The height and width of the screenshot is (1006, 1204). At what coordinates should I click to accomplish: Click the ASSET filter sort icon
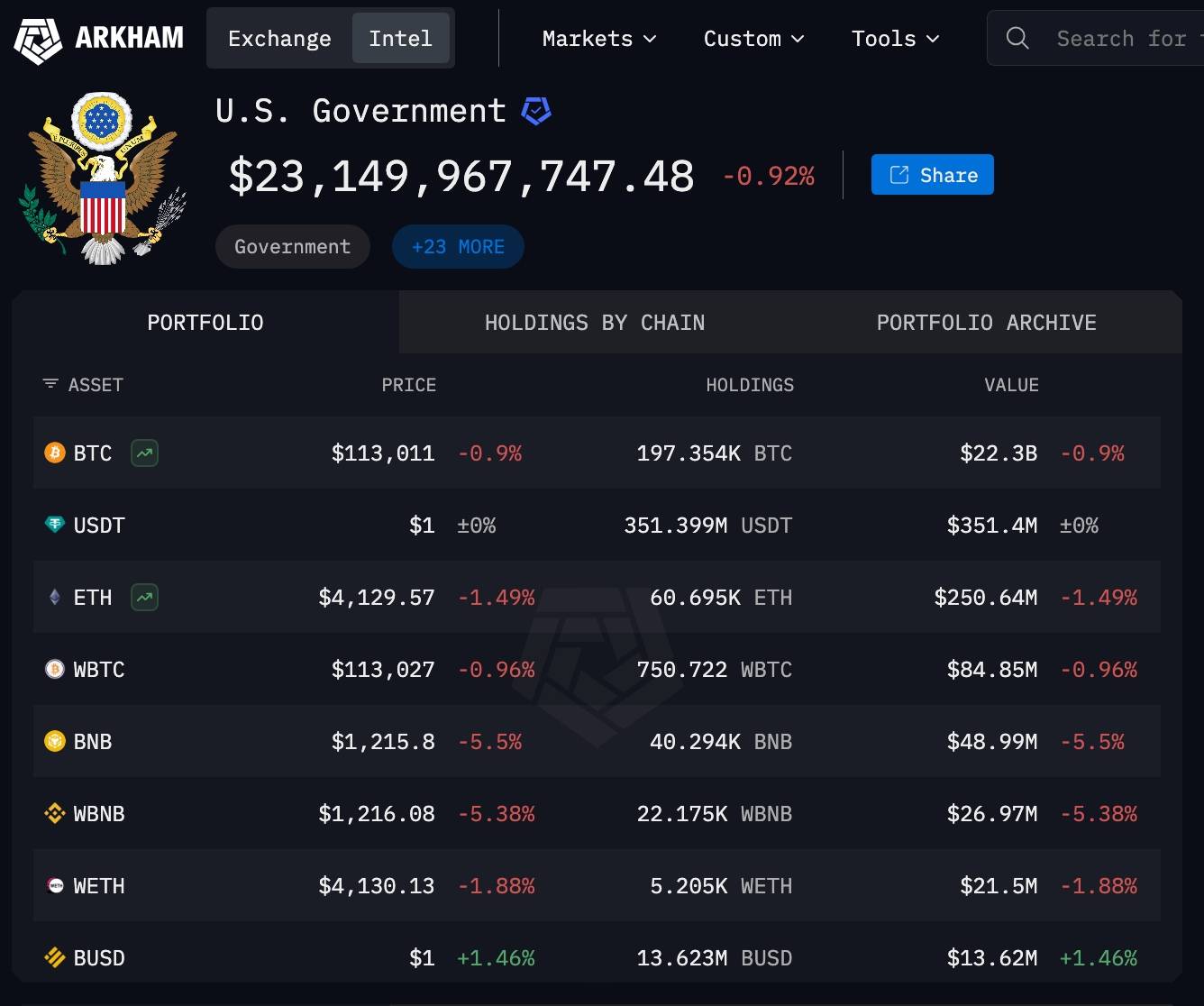pyautogui.click(x=50, y=384)
